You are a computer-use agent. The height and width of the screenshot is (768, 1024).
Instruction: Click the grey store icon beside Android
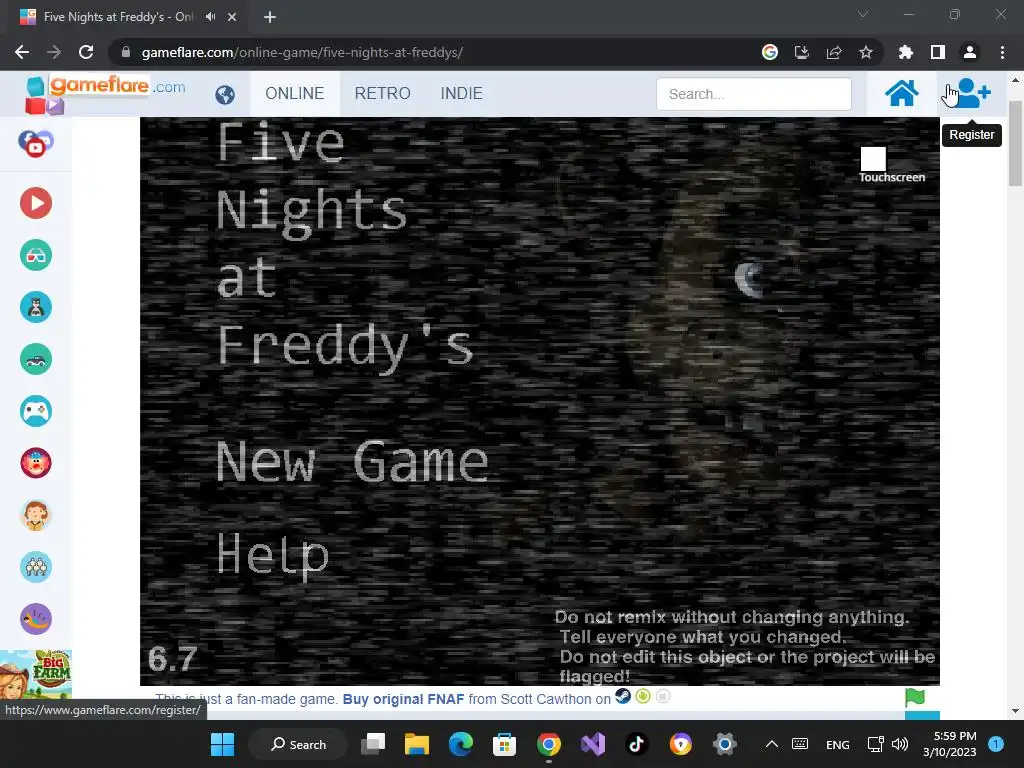click(663, 696)
